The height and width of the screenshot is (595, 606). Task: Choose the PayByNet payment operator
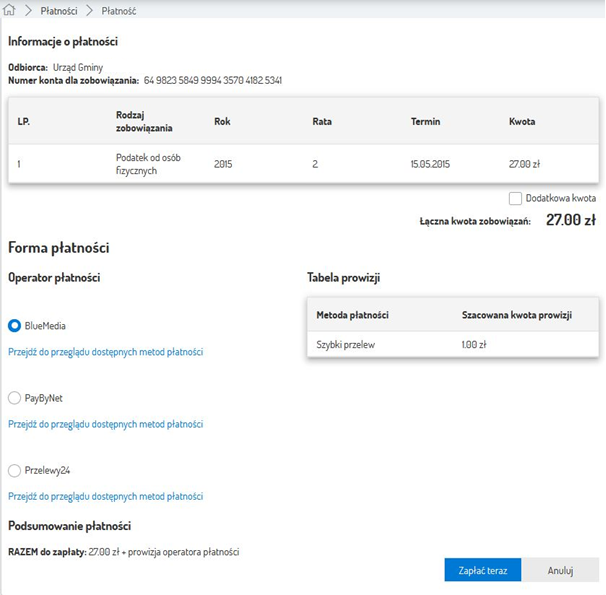tap(15, 398)
